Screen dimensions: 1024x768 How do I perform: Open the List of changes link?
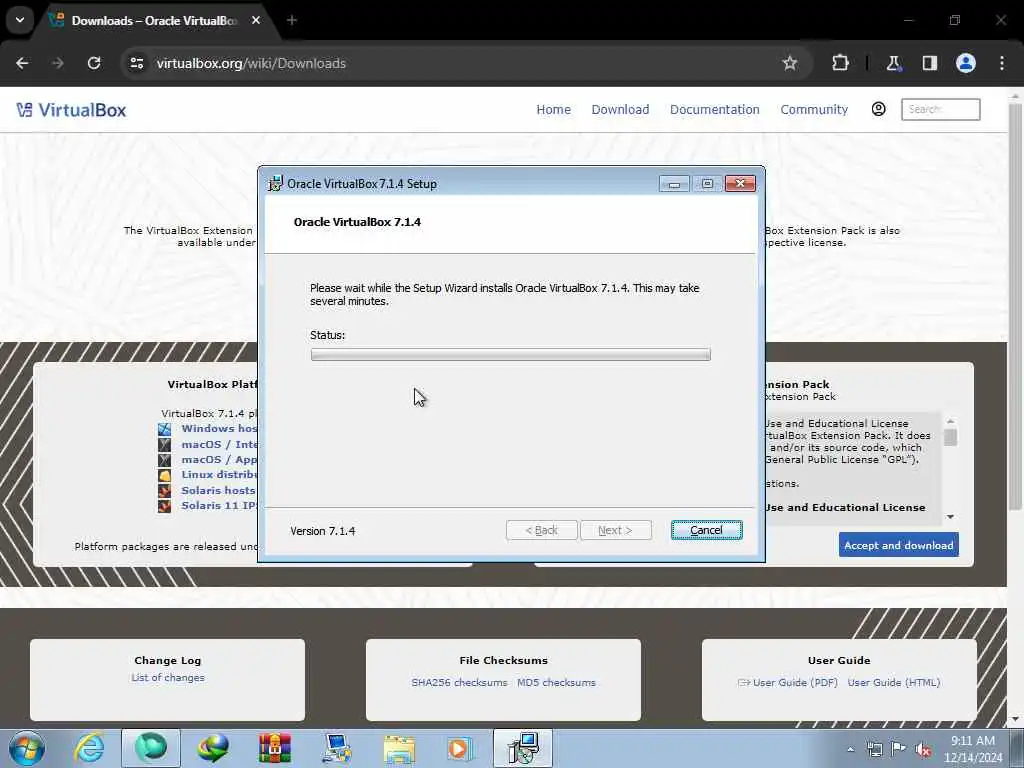click(x=168, y=678)
